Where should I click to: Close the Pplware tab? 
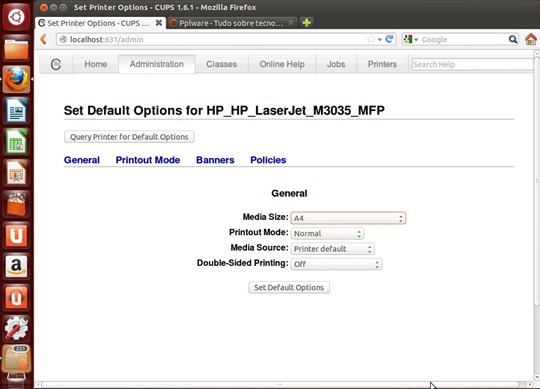click(291, 23)
